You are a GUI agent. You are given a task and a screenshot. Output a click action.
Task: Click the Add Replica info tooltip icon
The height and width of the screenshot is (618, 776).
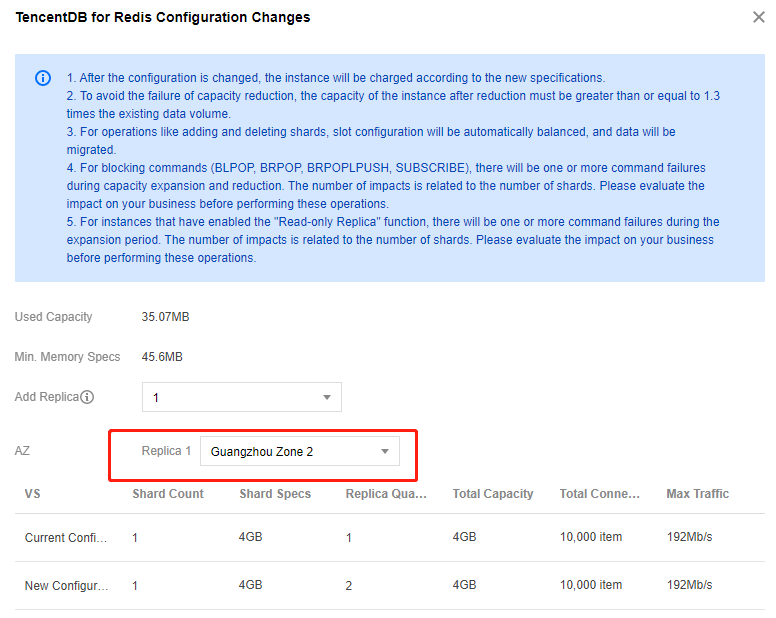coord(87,397)
